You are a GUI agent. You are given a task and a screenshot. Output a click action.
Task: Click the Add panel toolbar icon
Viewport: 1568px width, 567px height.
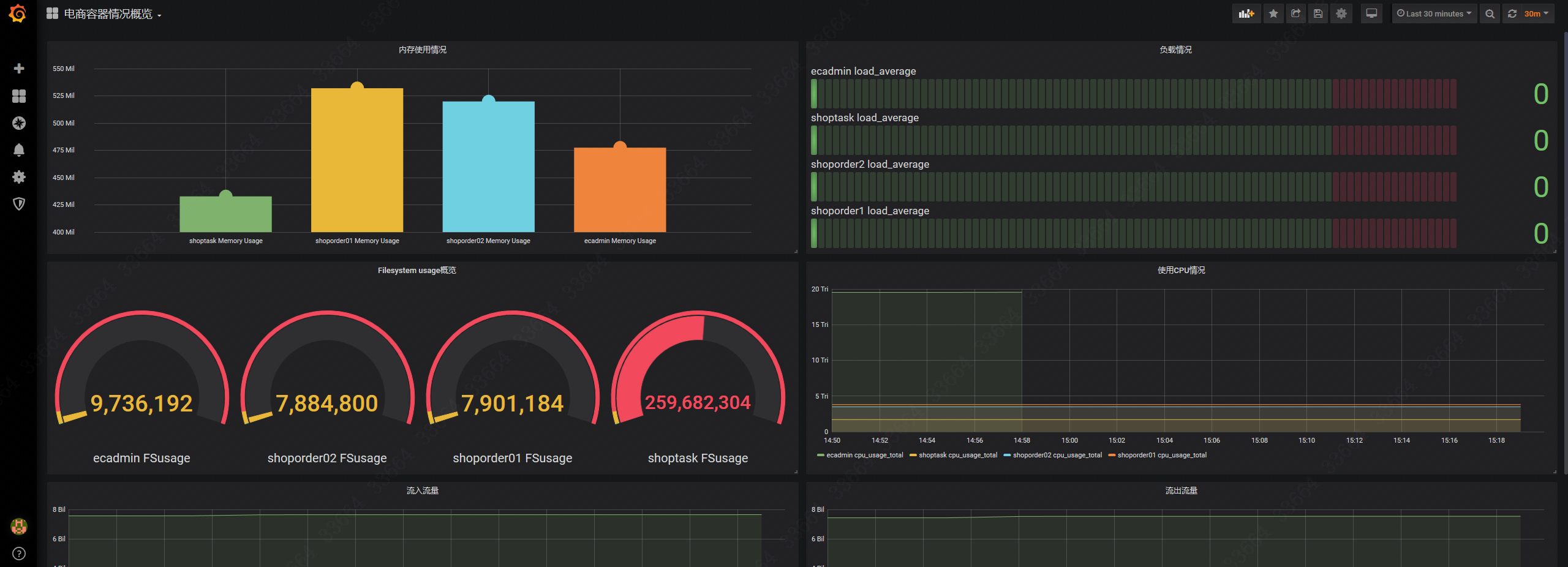point(1246,13)
